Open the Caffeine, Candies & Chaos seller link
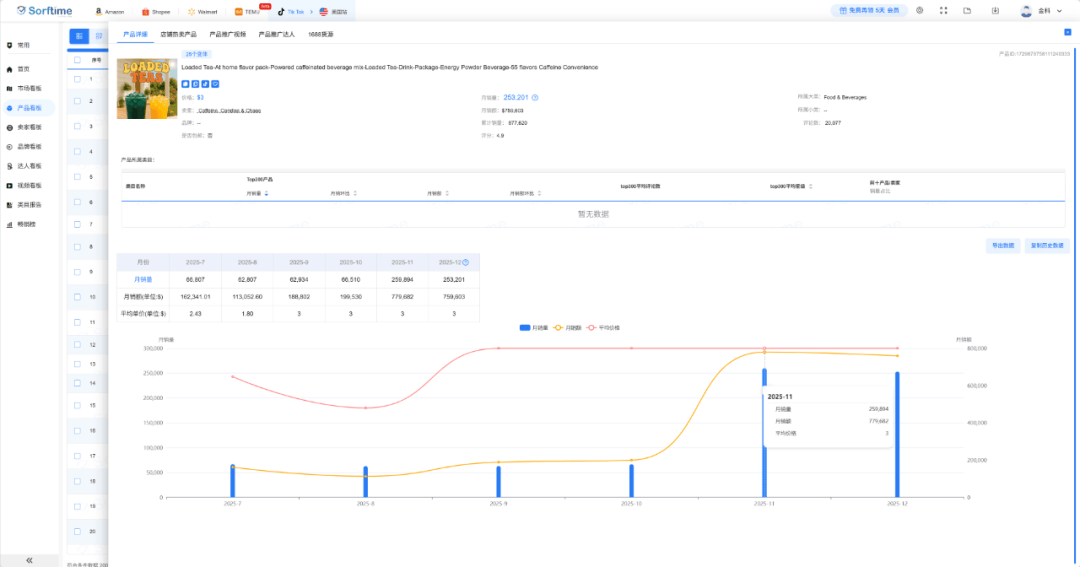The width and height of the screenshot is (1080, 567). (x=229, y=110)
